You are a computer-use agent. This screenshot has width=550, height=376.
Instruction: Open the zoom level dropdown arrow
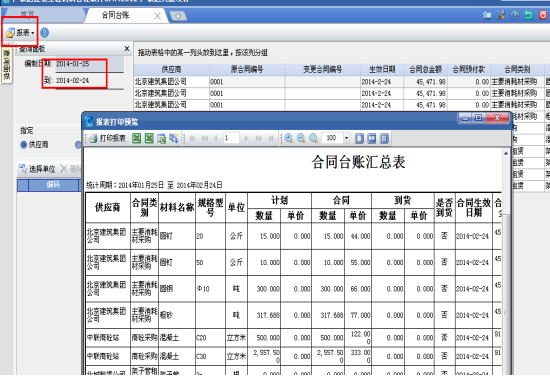tap(347, 138)
